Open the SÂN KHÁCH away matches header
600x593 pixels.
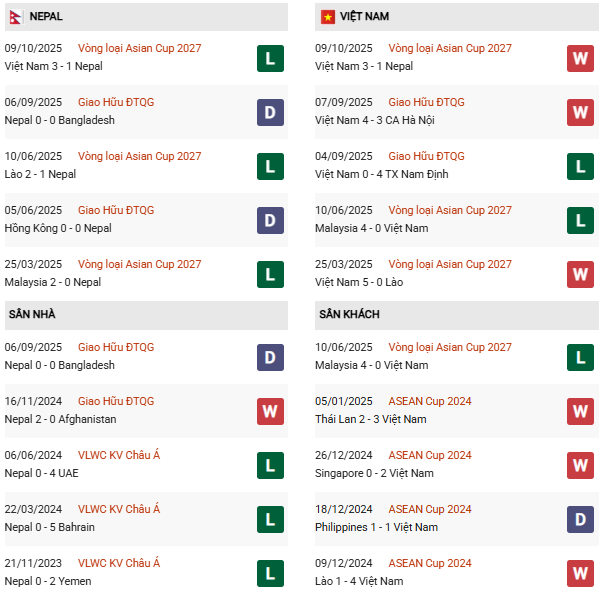[x=350, y=314]
